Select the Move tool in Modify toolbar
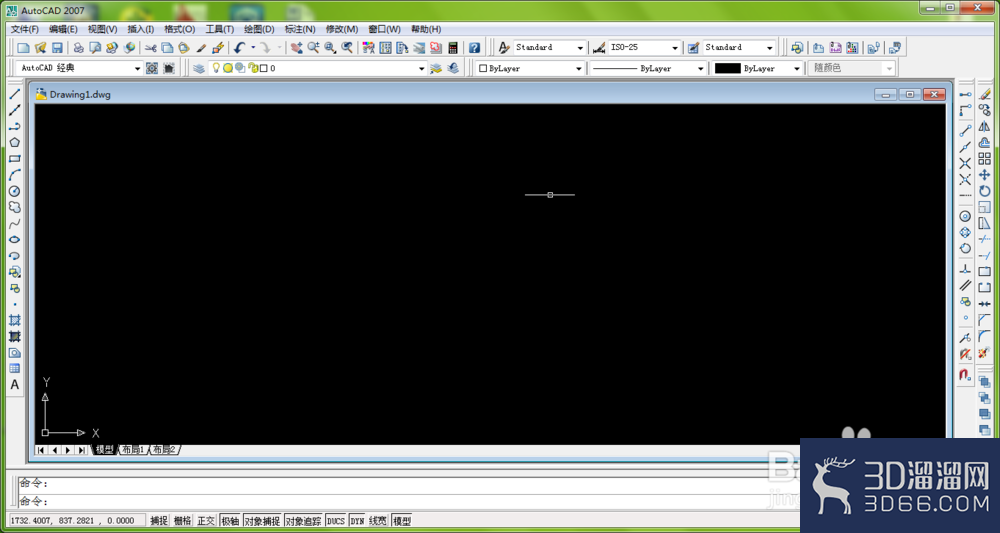The width and height of the screenshot is (1000, 533). 985,175
